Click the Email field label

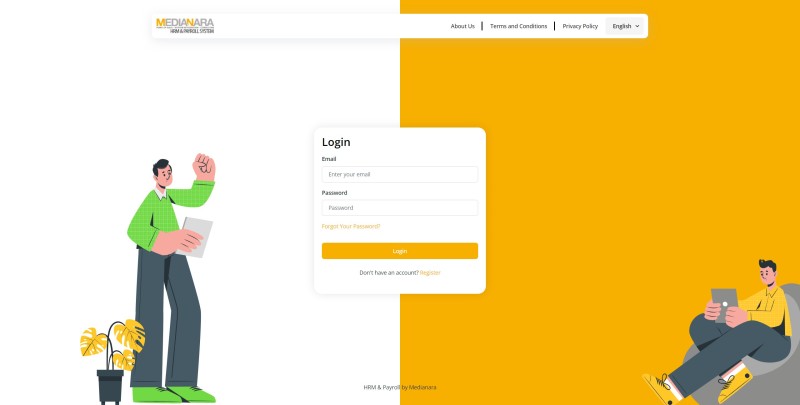click(329, 159)
